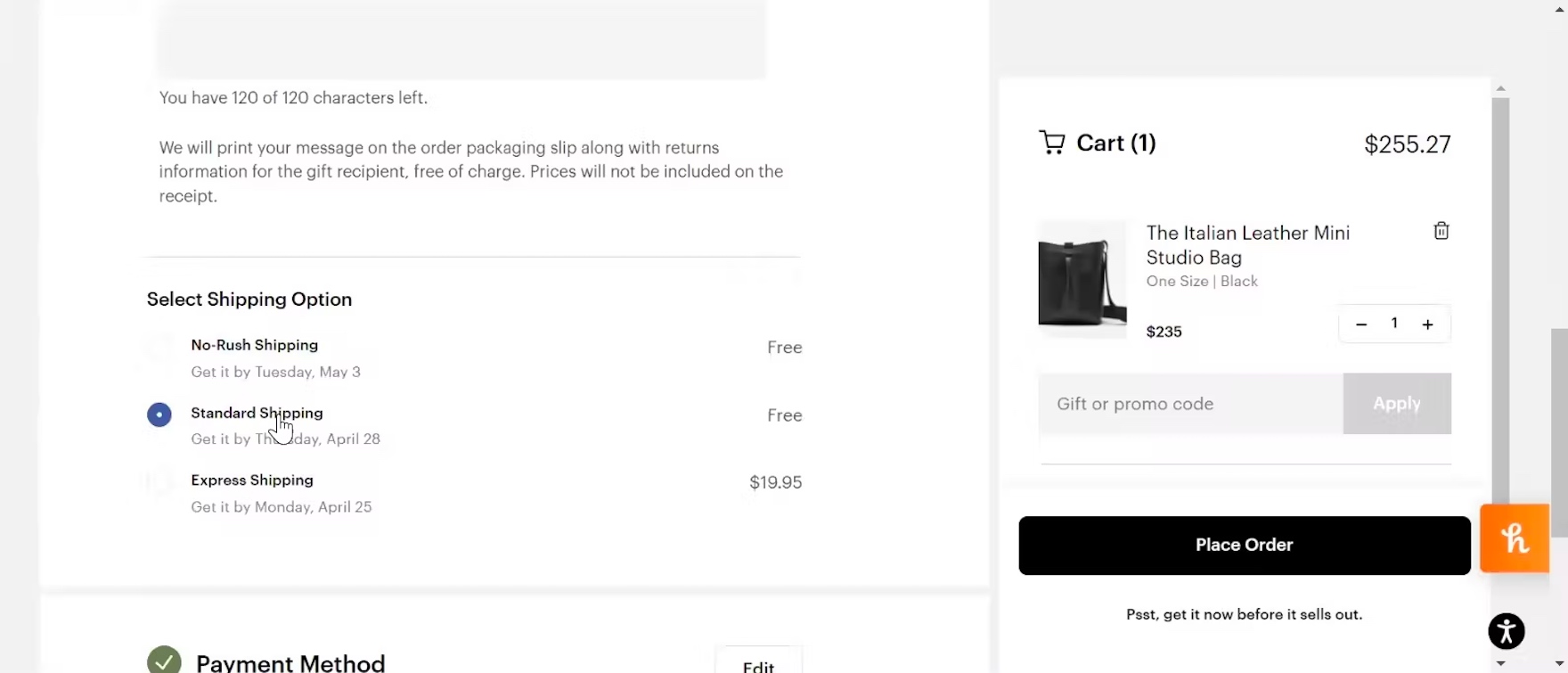Viewport: 1568px width, 673px height.
Task: Select the No-Rush Shipping radio option
Action: tap(159, 348)
